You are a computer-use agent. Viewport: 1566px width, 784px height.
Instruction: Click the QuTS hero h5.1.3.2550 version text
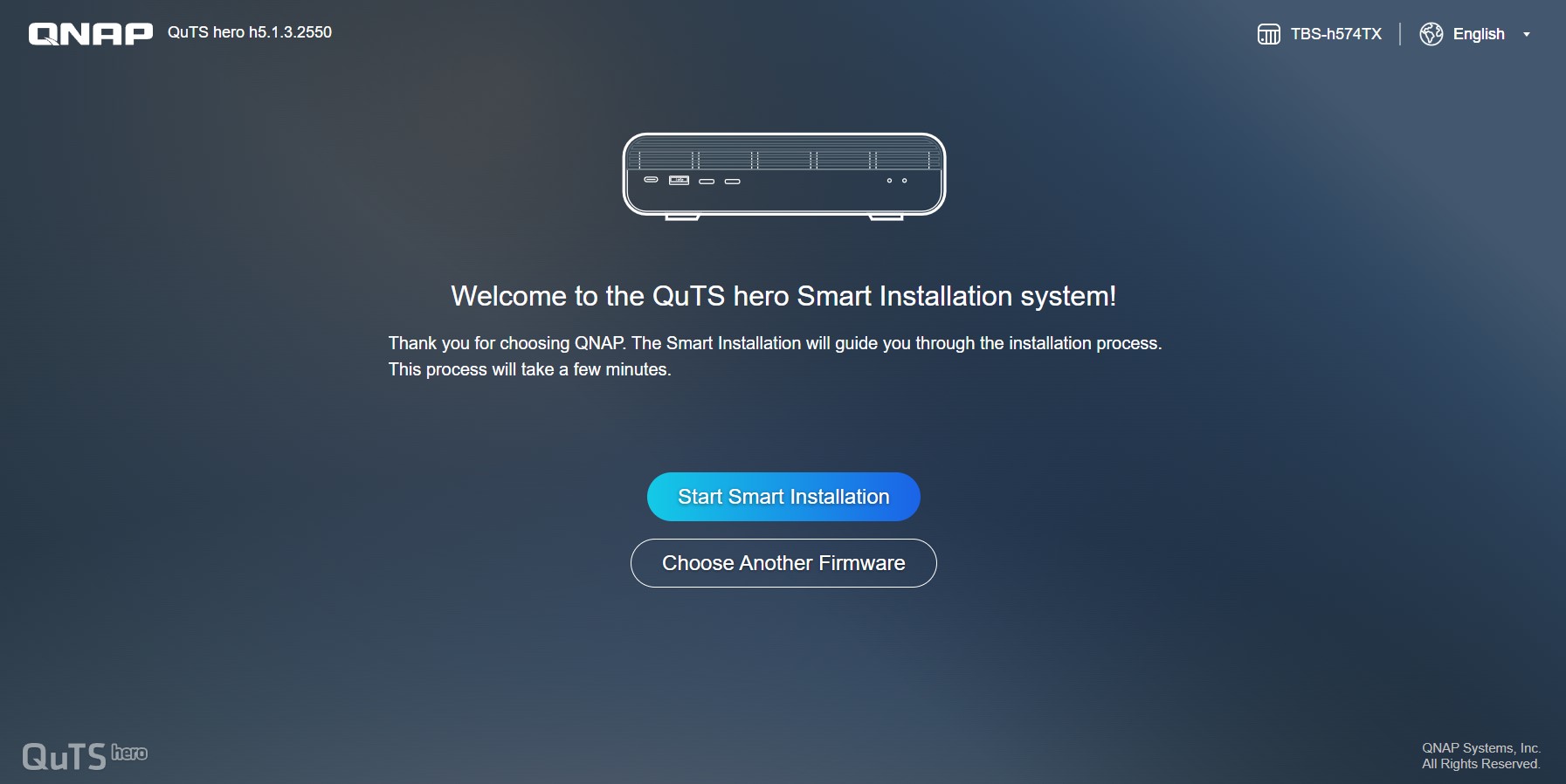pyautogui.click(x=250, y=32)
